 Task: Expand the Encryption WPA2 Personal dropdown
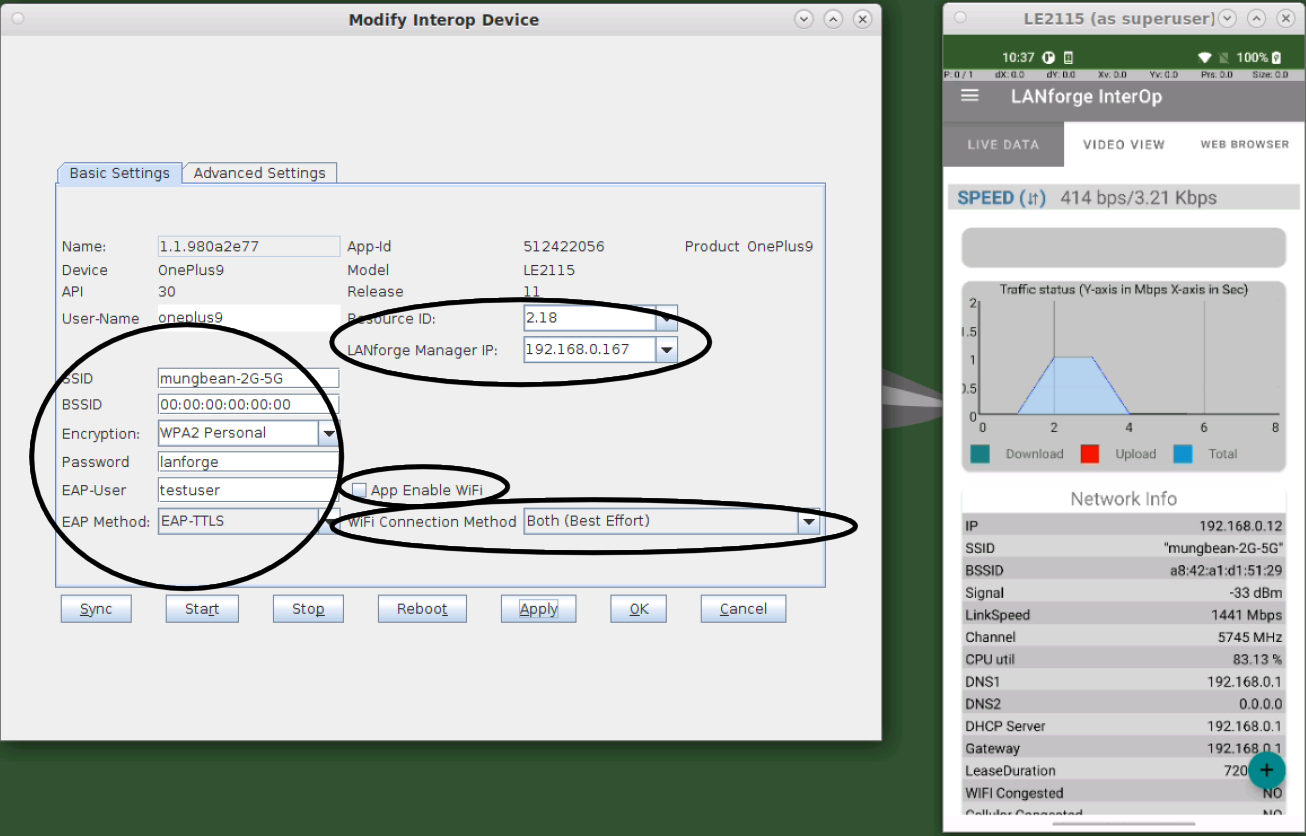(328, 433)
